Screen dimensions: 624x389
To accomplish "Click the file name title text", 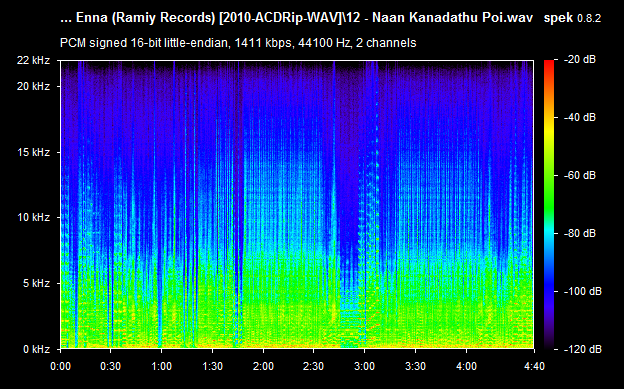I will [296, 18].
